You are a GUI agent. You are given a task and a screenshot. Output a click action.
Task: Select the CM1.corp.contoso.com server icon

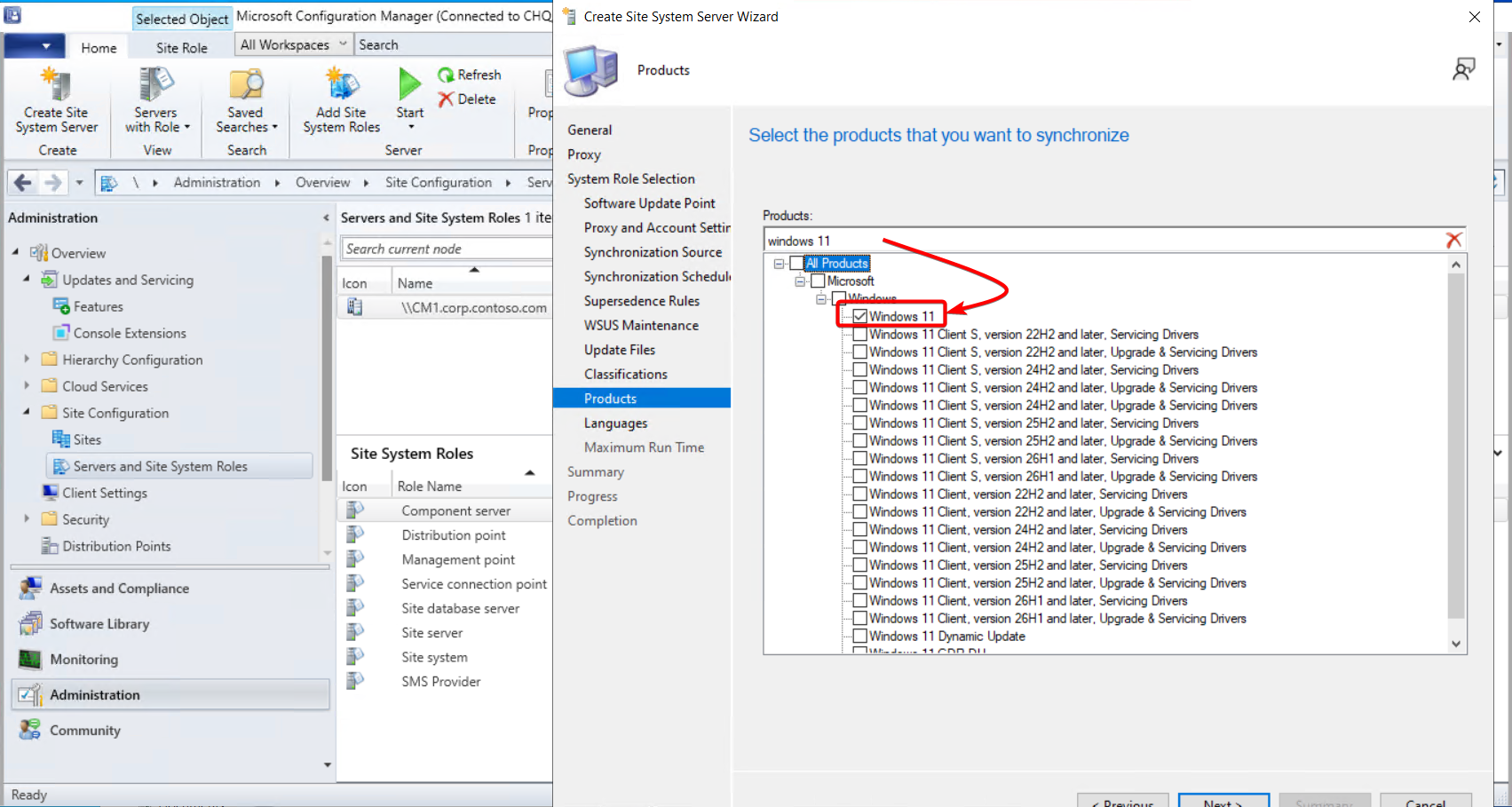(x=354, y=307)
